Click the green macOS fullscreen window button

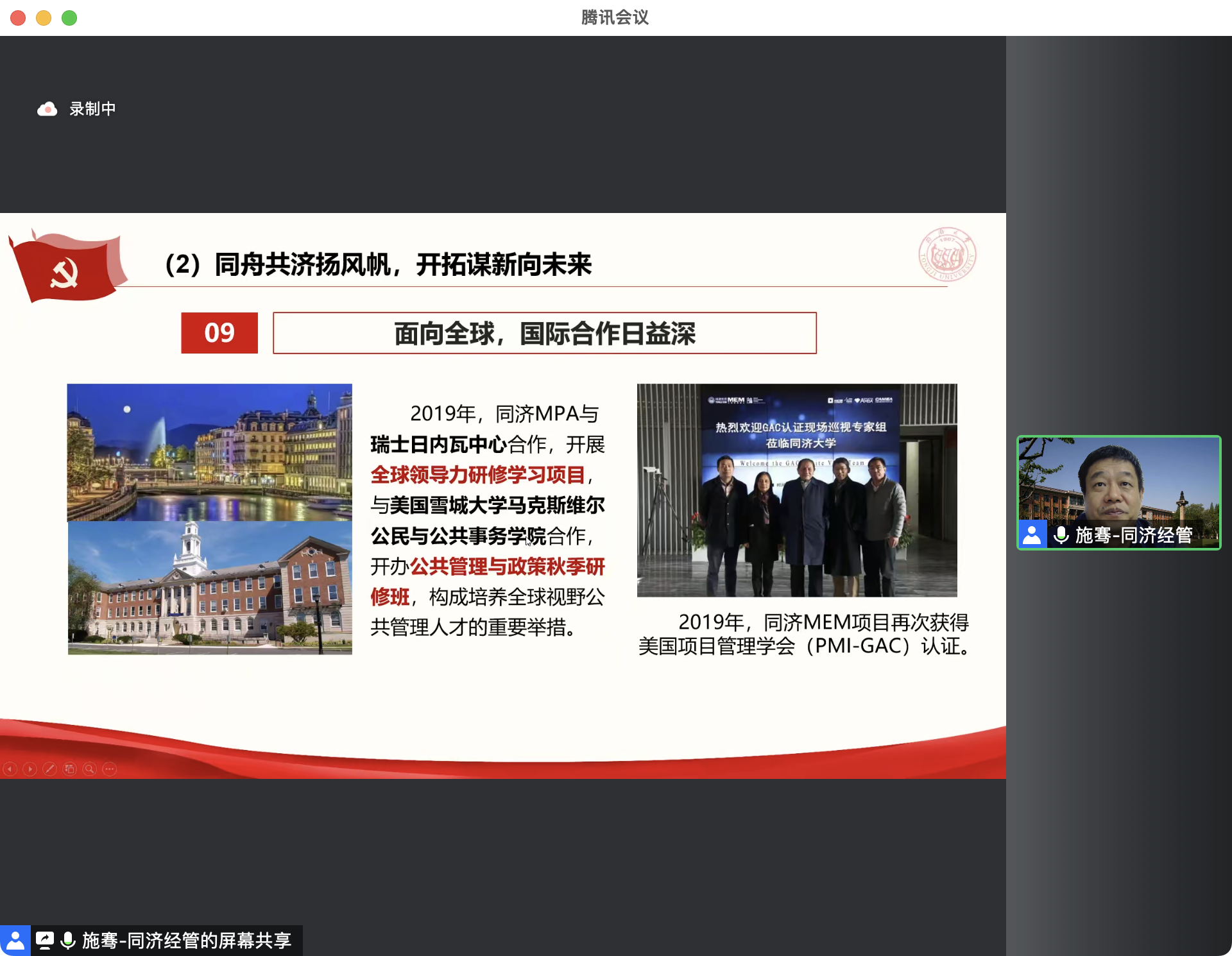(69, 18)
